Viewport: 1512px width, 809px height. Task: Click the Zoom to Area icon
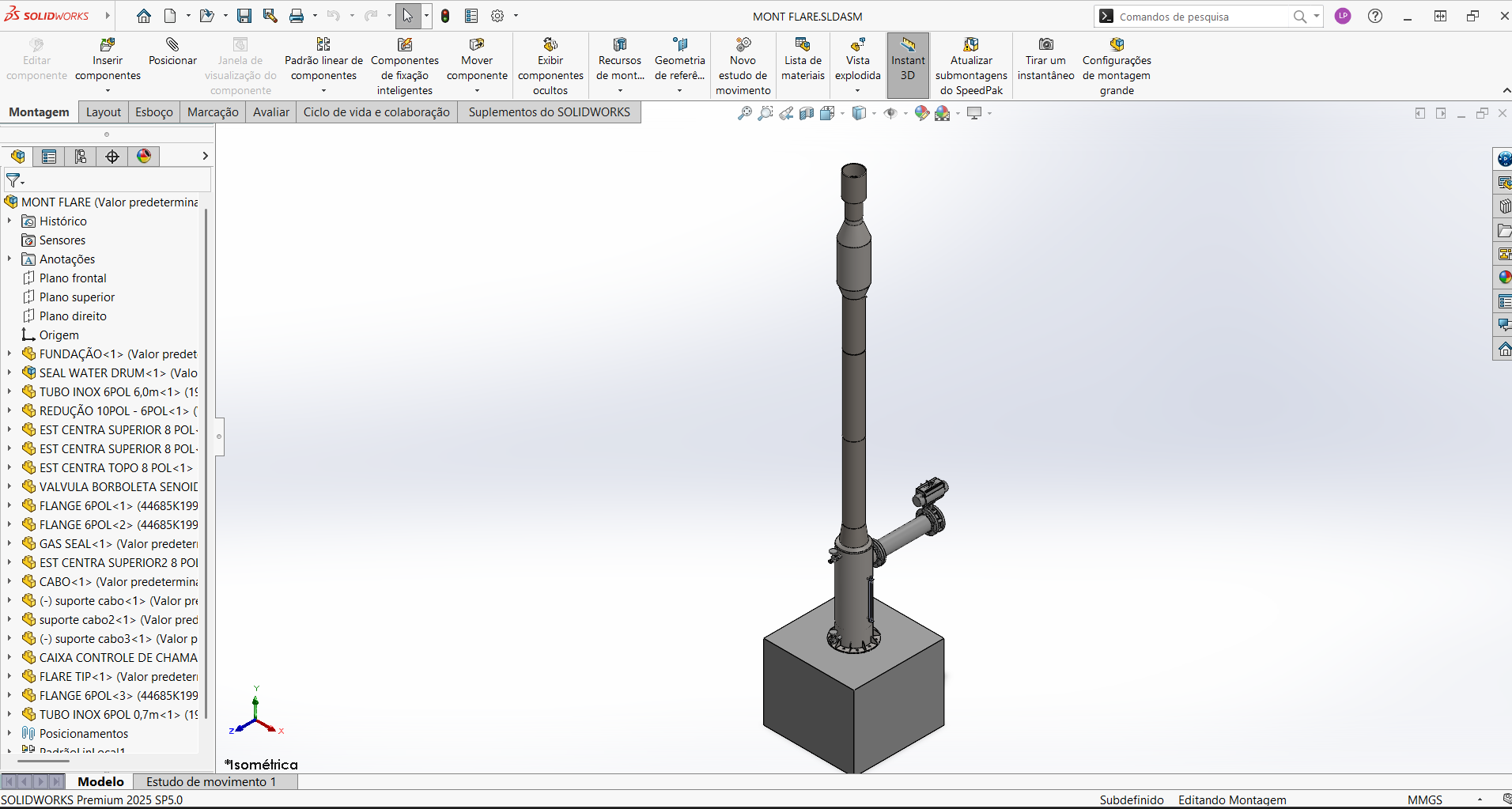[x=765, y=113]
